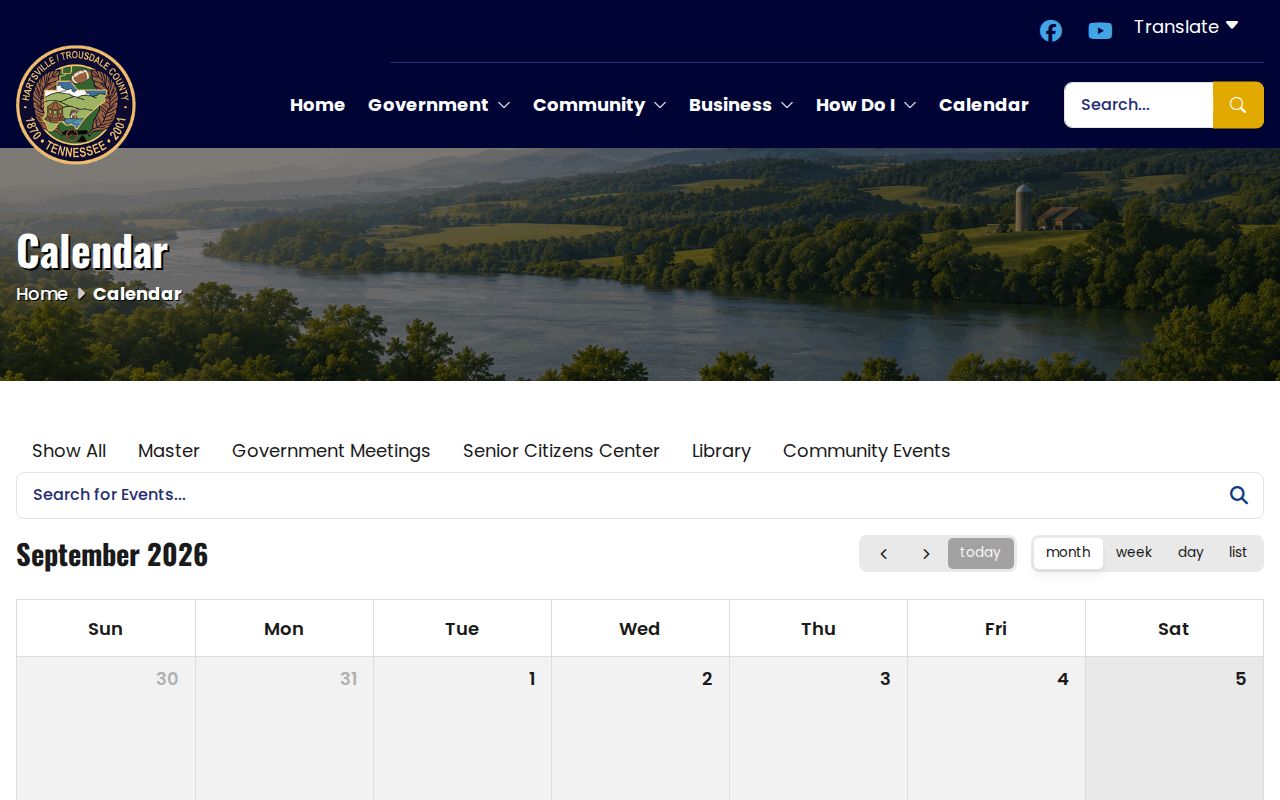
Task: Expand the How Do I menu
Action: click(x=866, y=105)
